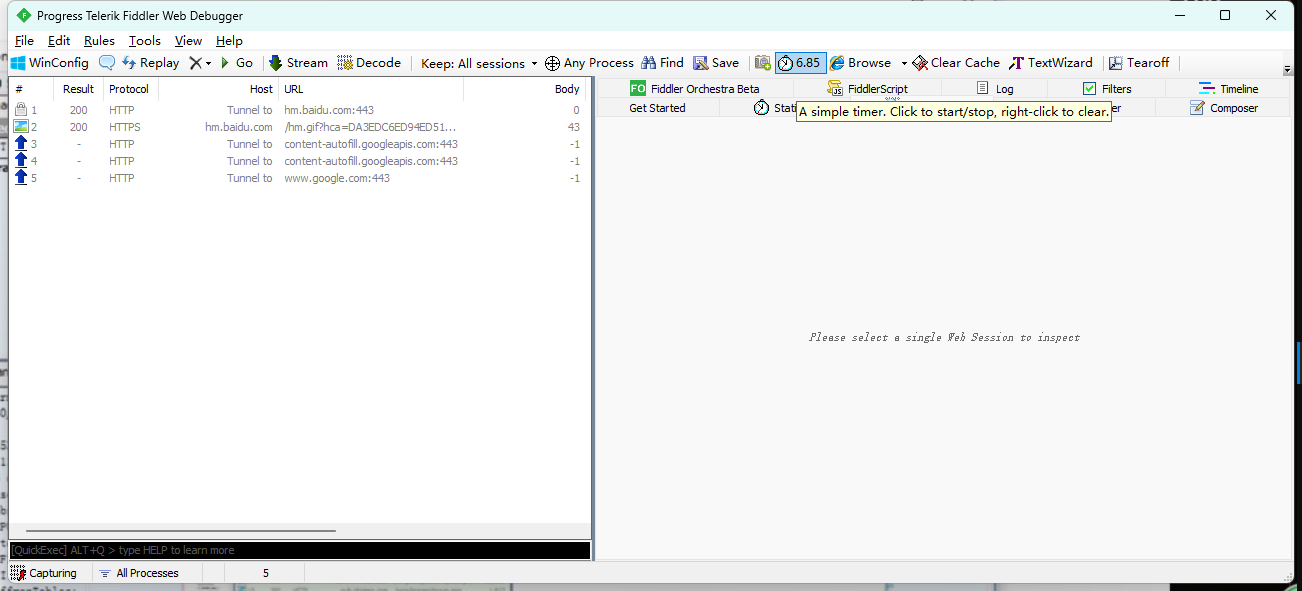This screenshot has width=1302, height=591.
Task: Sort sessions by Protocol column
Action: 129,89
